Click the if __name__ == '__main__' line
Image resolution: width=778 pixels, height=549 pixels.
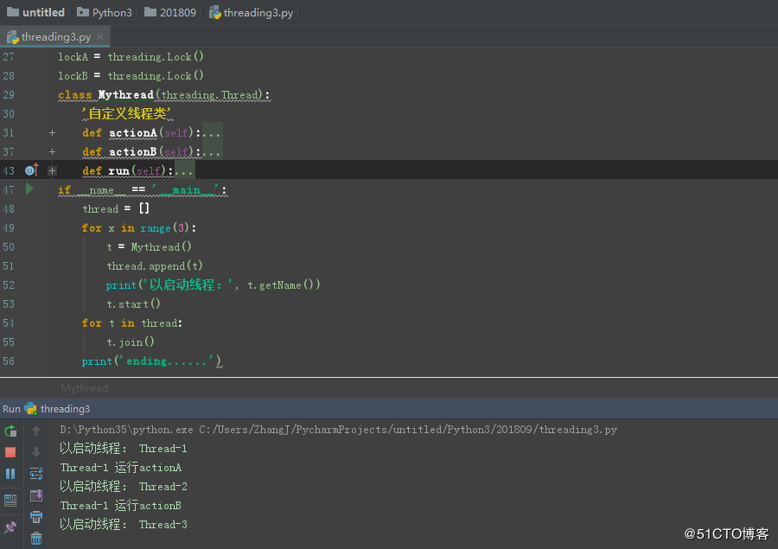pyautogui.click(x=143, y=190)
